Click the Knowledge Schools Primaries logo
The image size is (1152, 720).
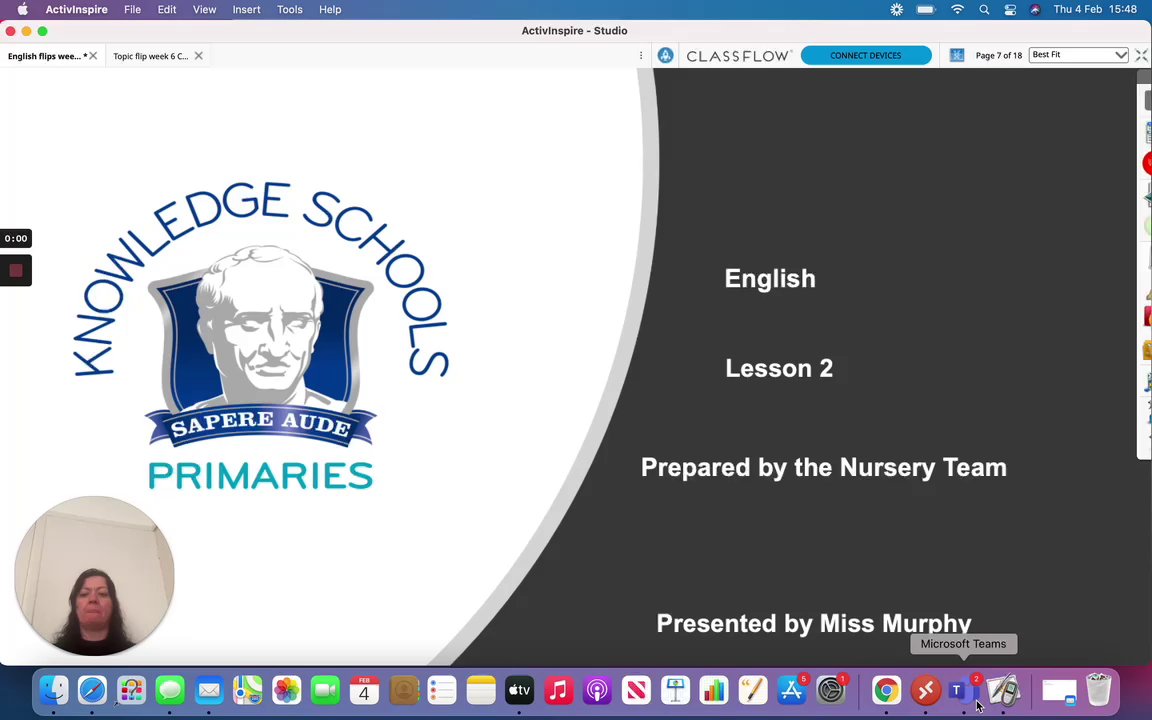coord(261,336)
